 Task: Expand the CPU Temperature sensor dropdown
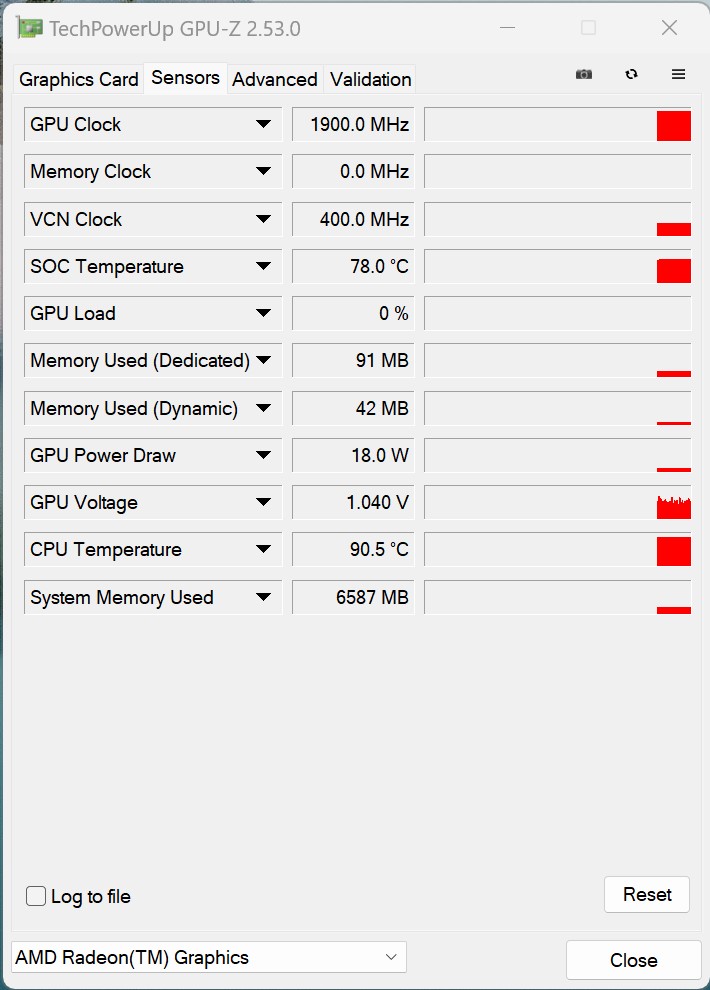(264, 549)
